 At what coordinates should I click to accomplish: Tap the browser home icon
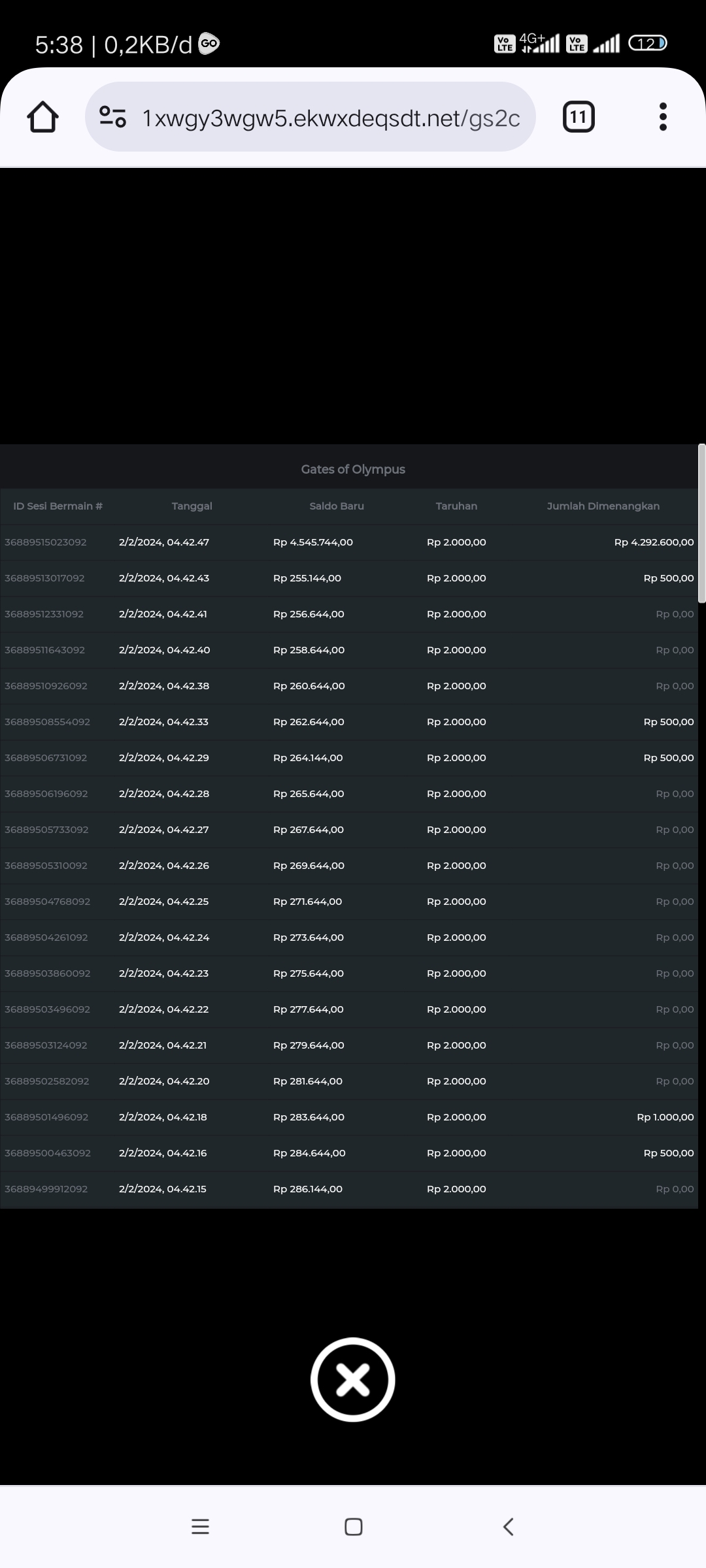click(43, 117)
